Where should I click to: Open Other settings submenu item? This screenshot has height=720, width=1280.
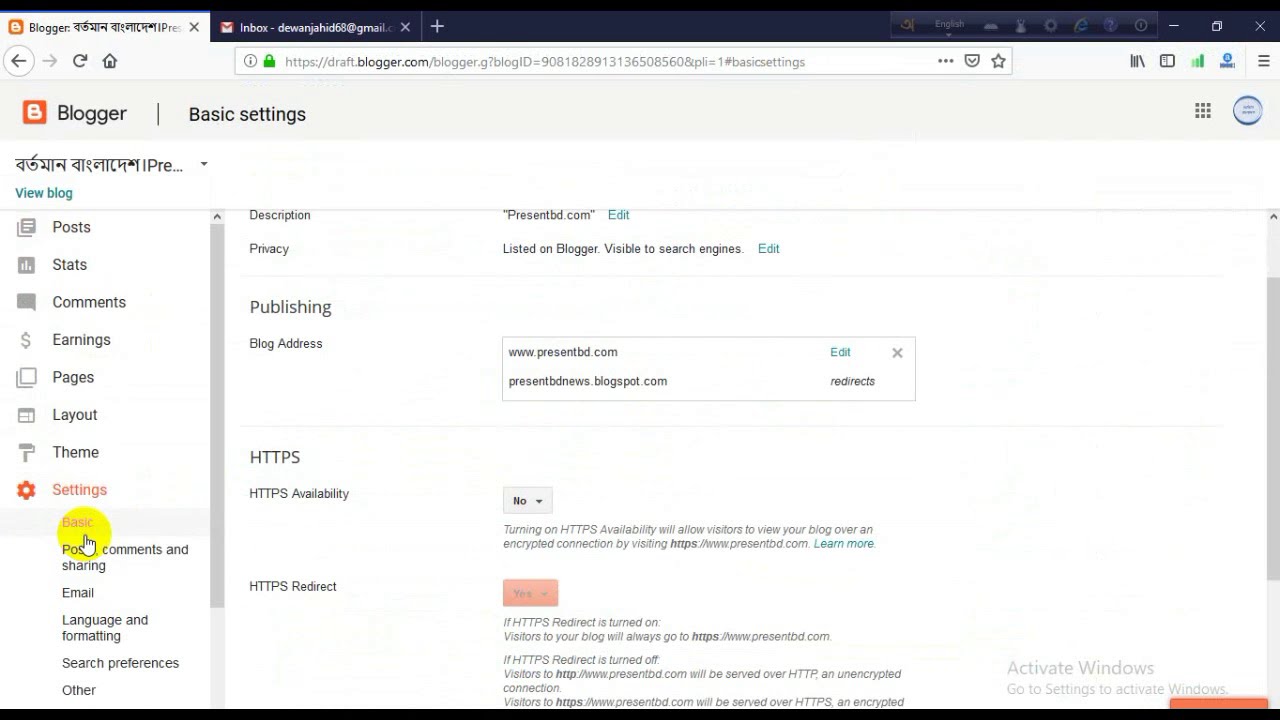79,690
